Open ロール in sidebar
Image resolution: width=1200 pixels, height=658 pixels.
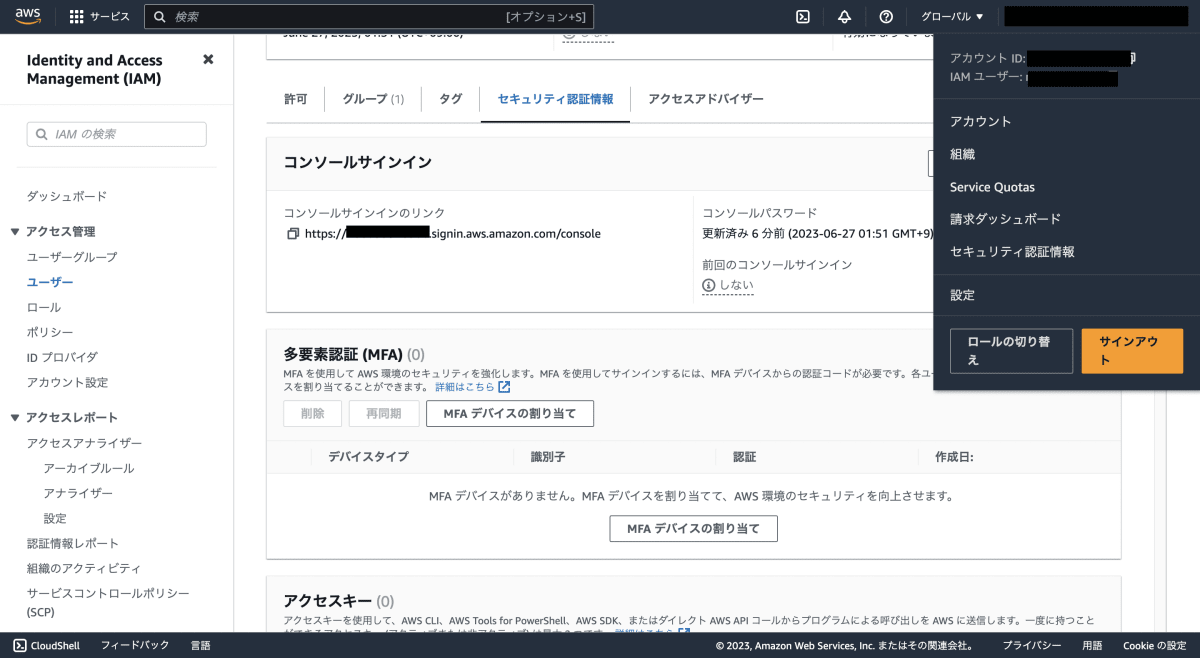(x=44, y=307)
